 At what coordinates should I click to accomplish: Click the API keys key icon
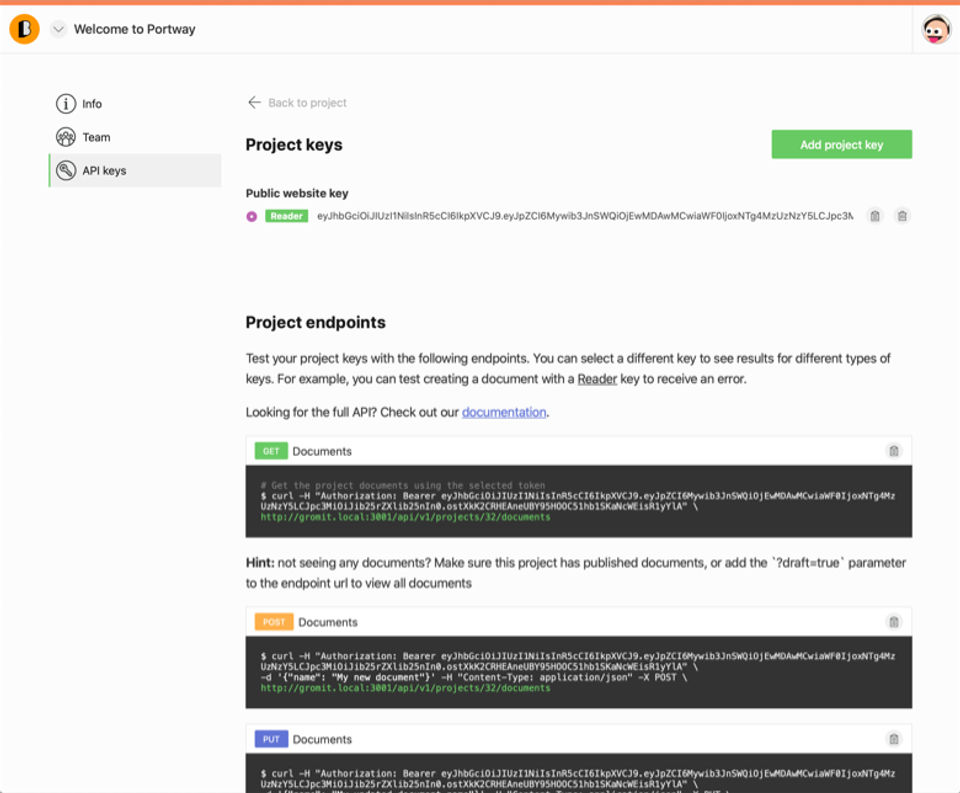click(66, 170)
